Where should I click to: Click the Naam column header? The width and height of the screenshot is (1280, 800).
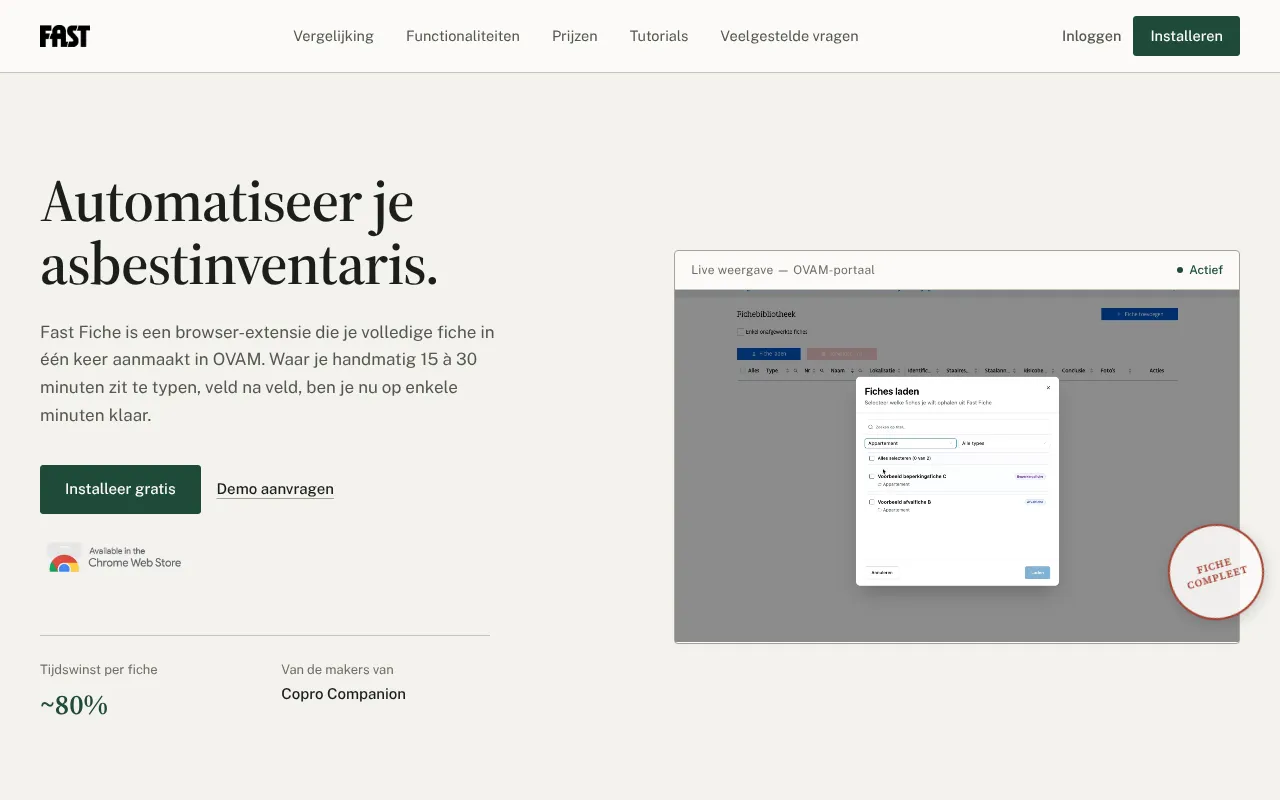[x=837, y=370]
